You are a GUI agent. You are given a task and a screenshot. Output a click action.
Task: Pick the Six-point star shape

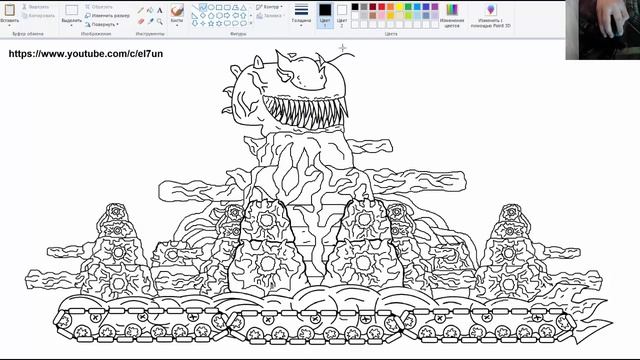coord(219,23)
